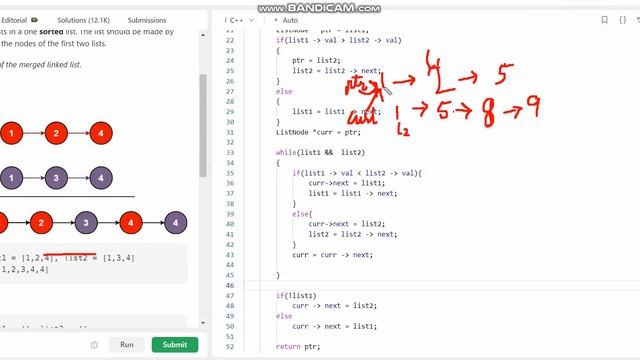Switch to the Editorial tab
640x360 pixels.
pos(14,20)
